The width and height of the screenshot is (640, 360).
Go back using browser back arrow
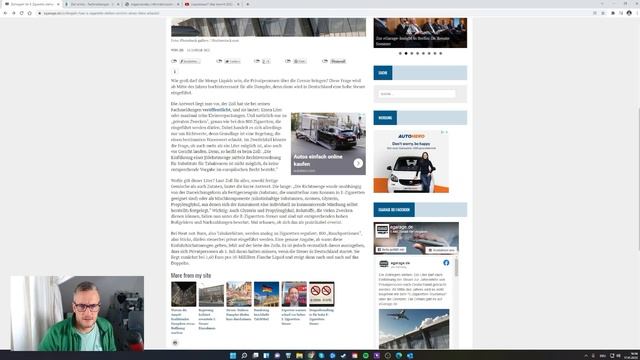point(5,13)
